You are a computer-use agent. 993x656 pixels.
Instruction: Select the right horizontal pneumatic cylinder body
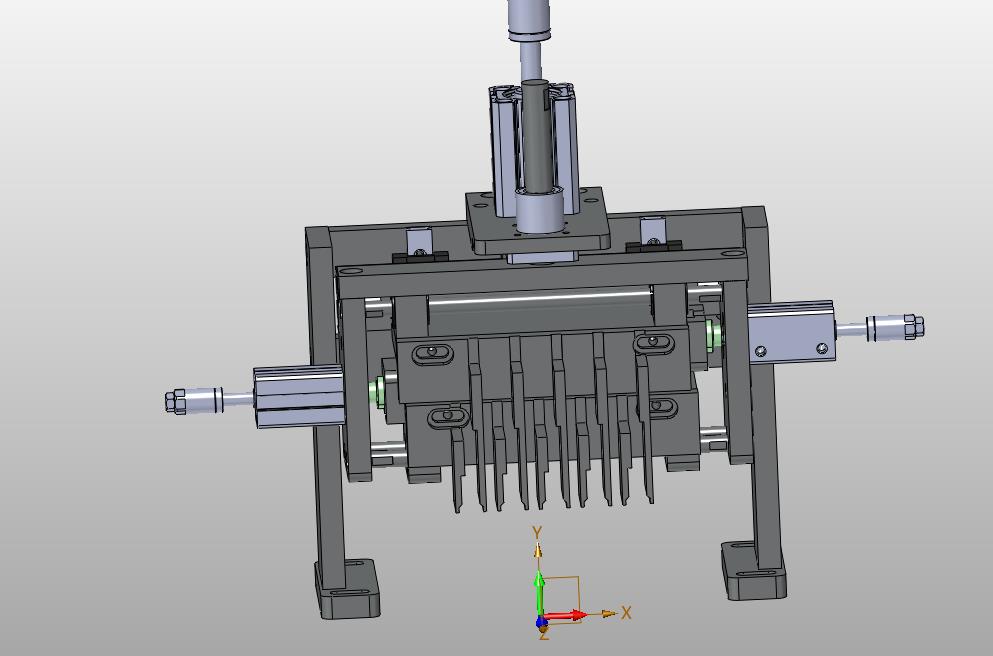[x=791, y=332]
